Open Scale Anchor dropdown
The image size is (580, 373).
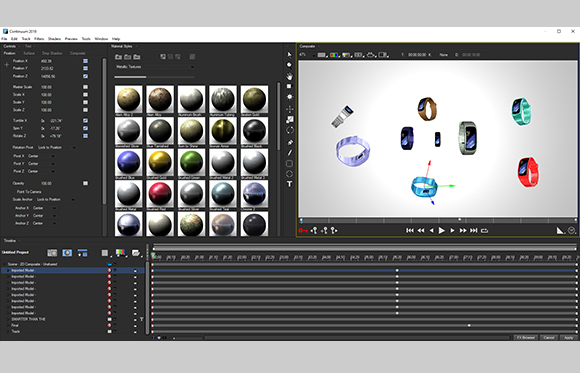point(56,199)
